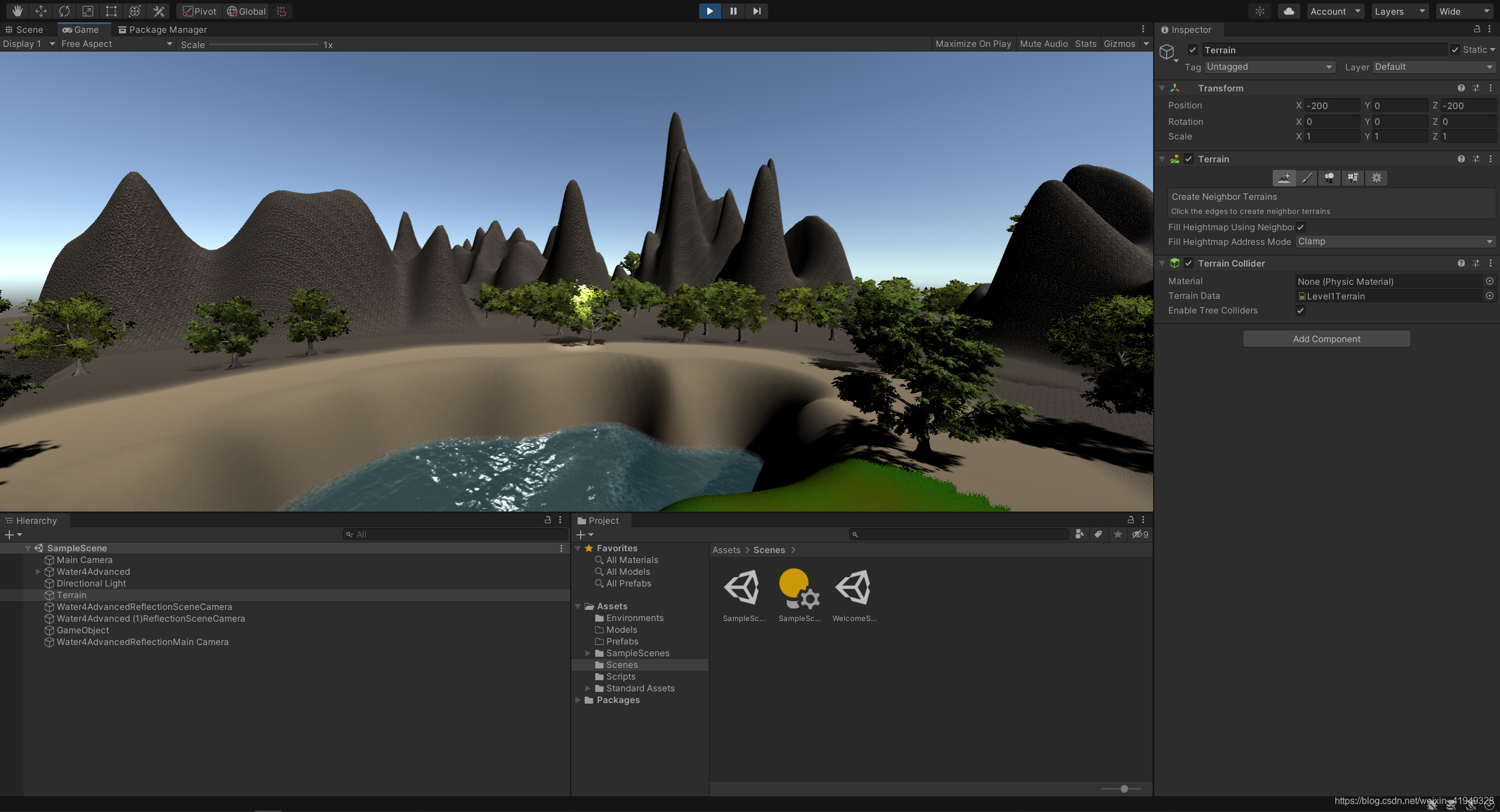The width and height of the screenshot is (1500, 812).
Task: Select the Rotate tool
Action: click(64, 11)
